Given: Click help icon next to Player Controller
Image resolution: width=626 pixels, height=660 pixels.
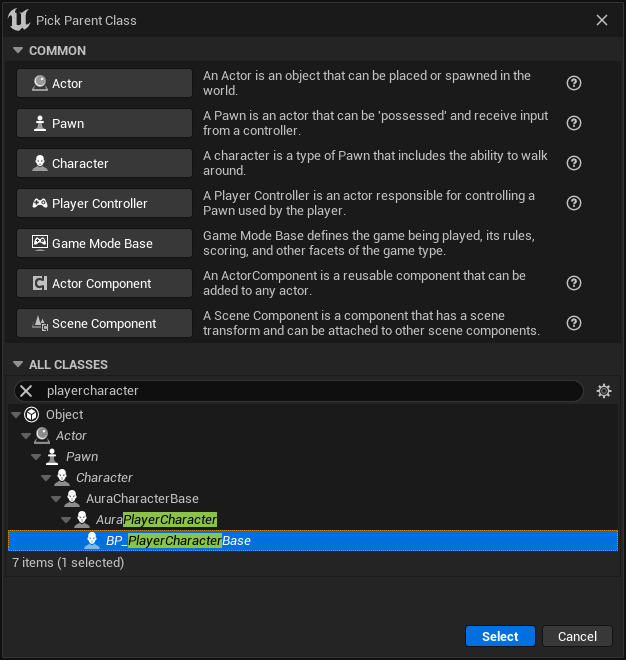Looking at the screenshot, I should click(x=574, y=203).
